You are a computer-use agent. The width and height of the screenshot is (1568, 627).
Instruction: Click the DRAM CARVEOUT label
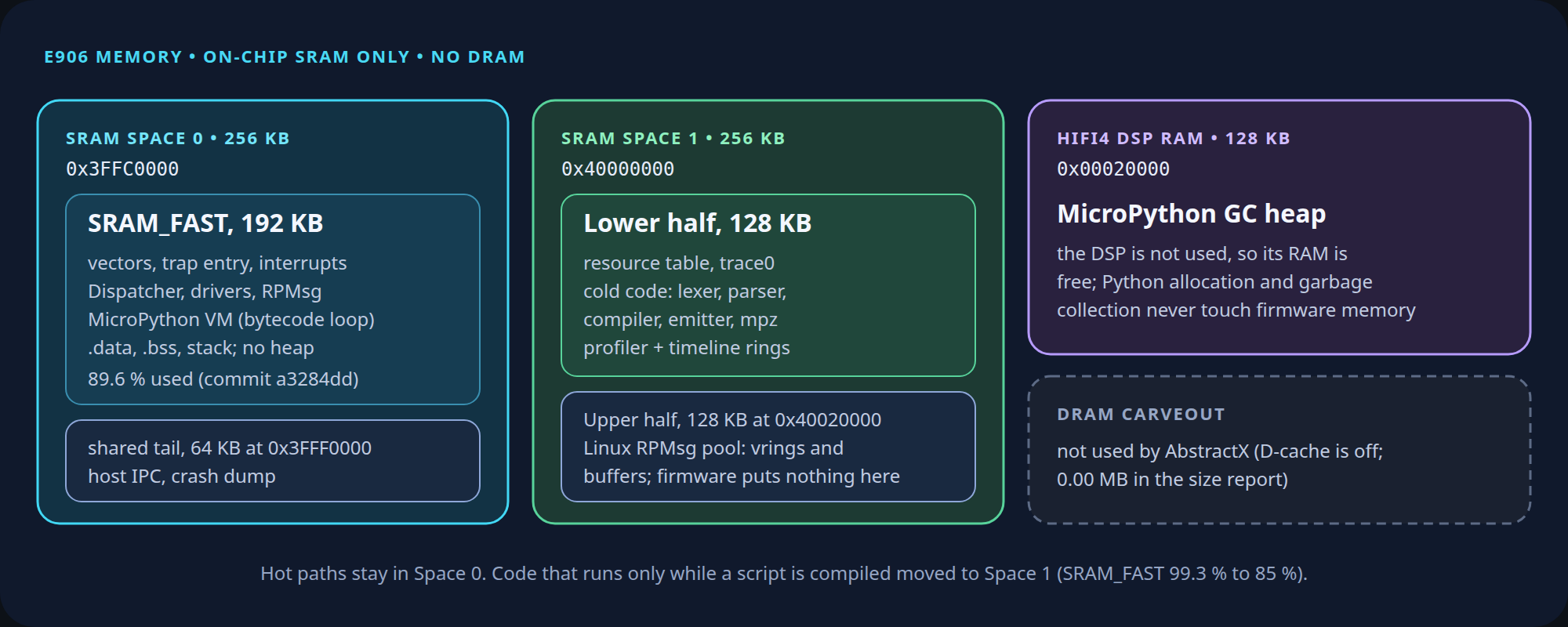point(1141,415)
